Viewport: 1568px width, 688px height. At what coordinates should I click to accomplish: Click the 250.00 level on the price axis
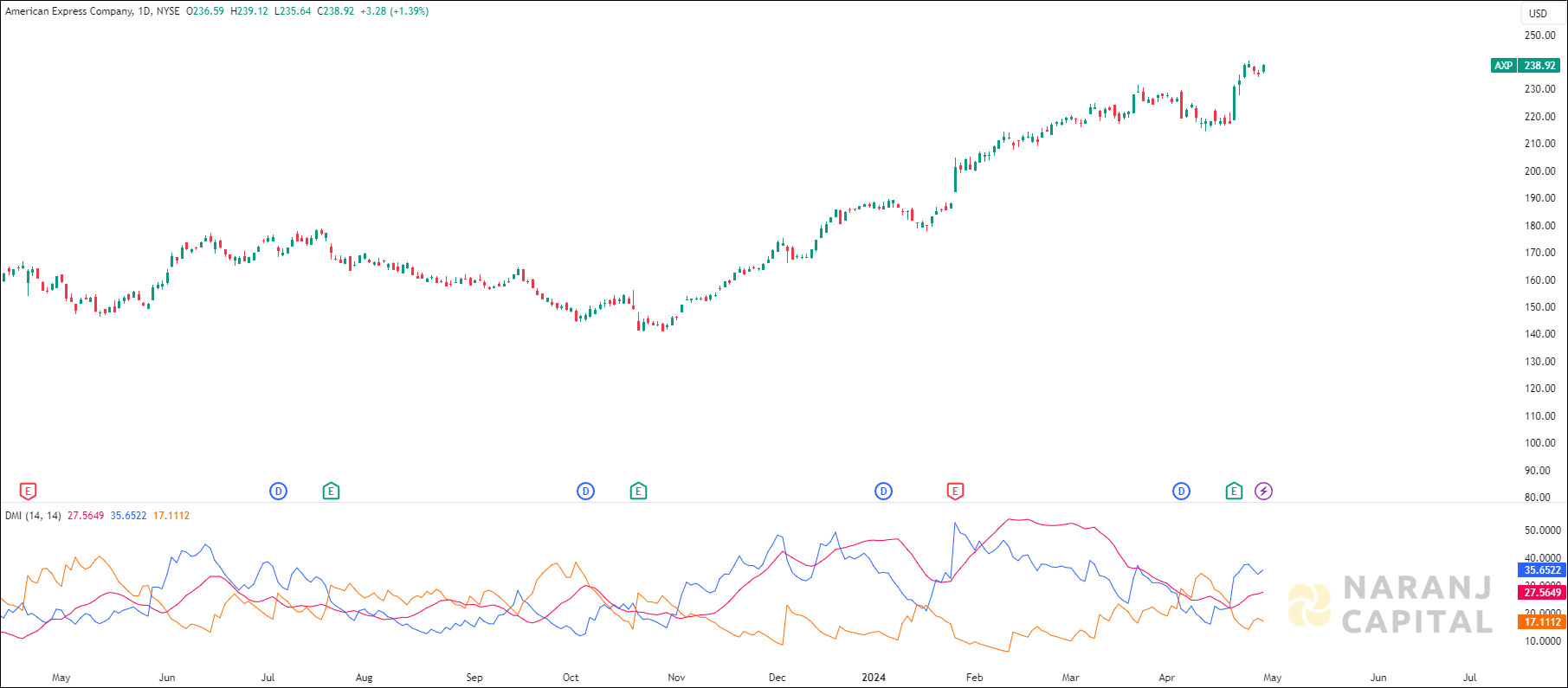[x=1539, y=35]
